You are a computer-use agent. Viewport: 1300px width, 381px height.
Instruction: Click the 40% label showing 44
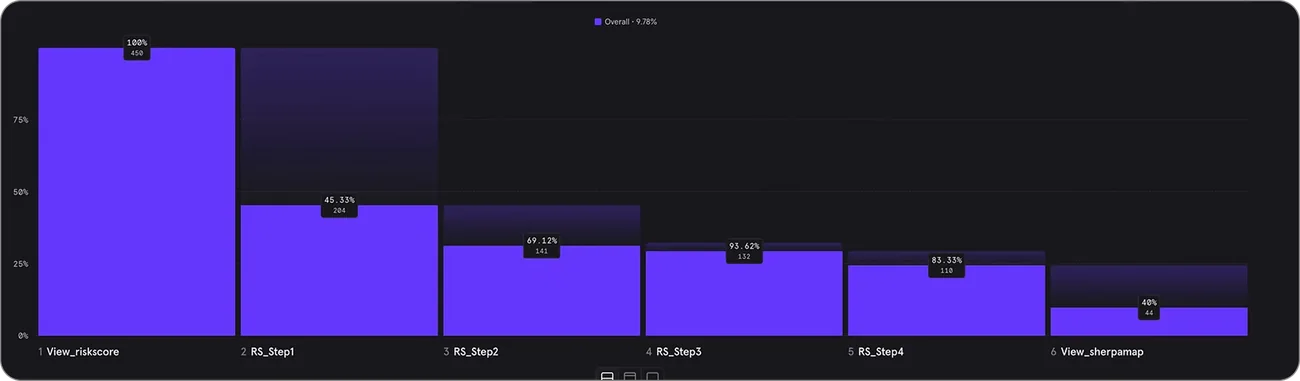[x=1148, y=308]
